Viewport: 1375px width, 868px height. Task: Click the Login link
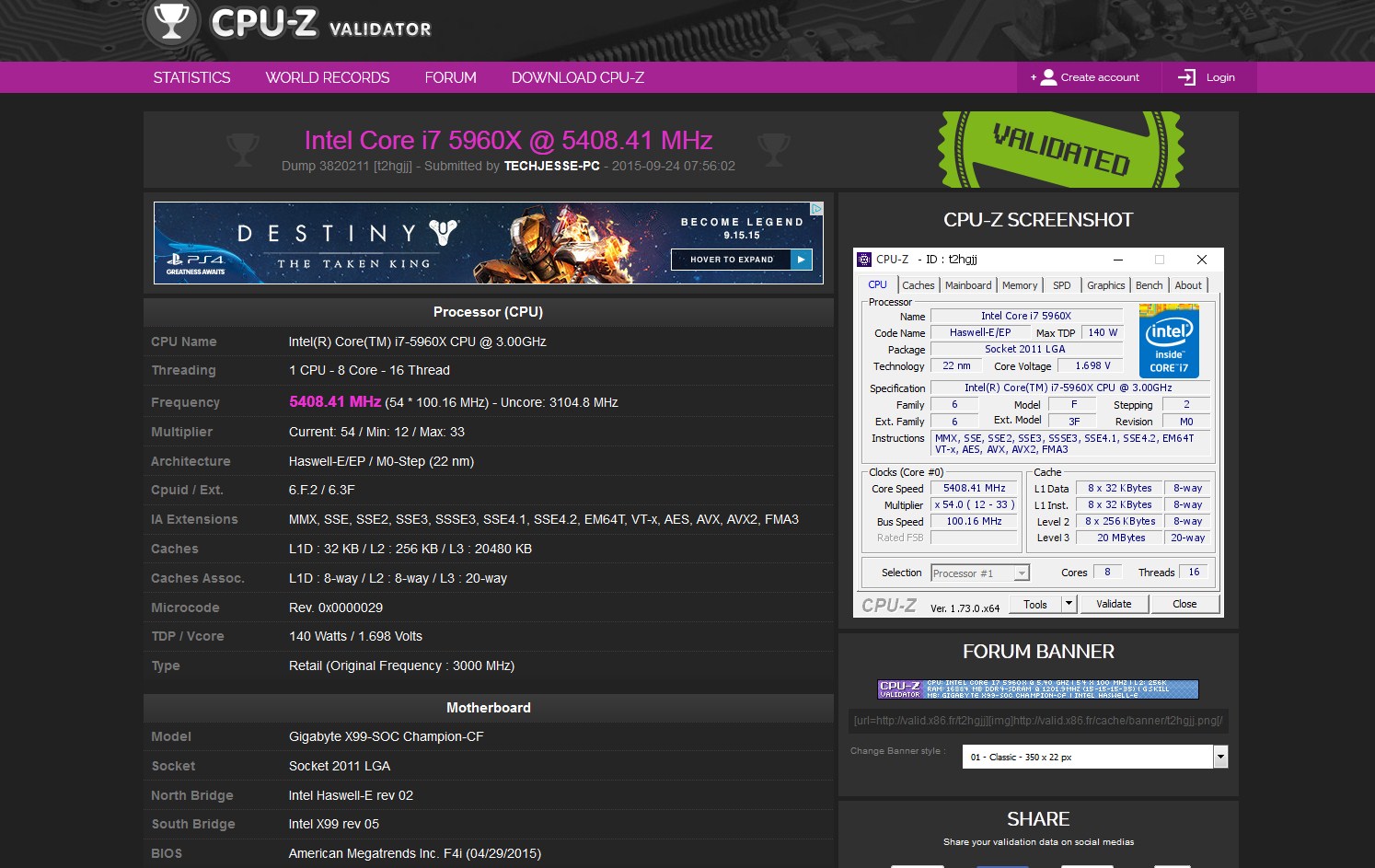tap(1220, 77)
